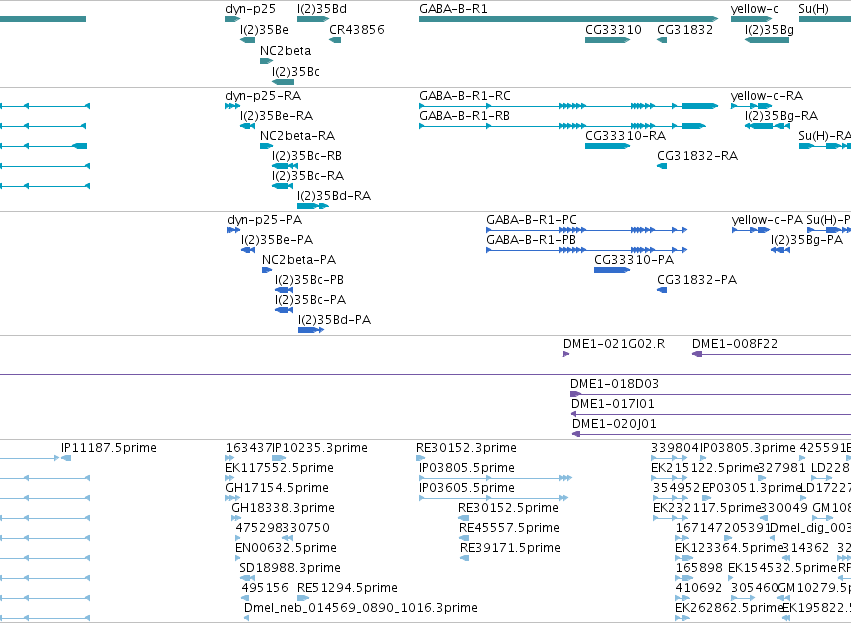
Task: Select the NC2beta-PA protein label
Action: pos(299,260)
